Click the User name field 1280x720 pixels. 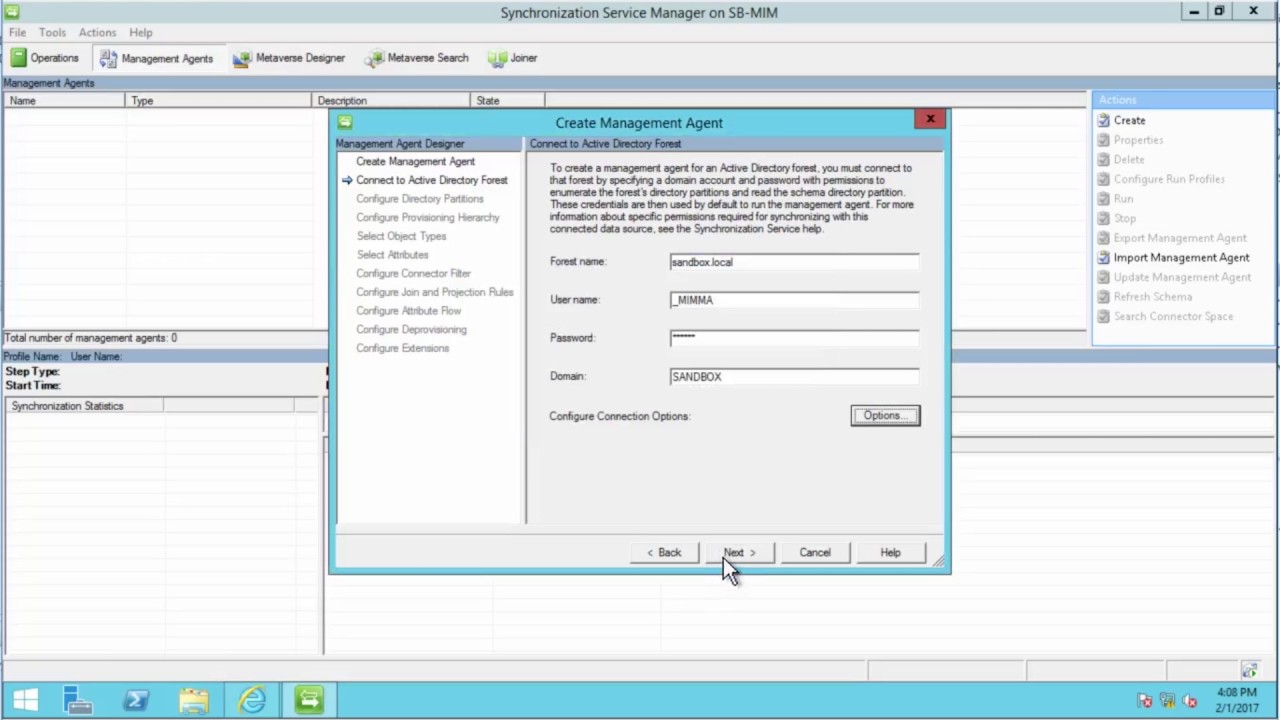794,300
